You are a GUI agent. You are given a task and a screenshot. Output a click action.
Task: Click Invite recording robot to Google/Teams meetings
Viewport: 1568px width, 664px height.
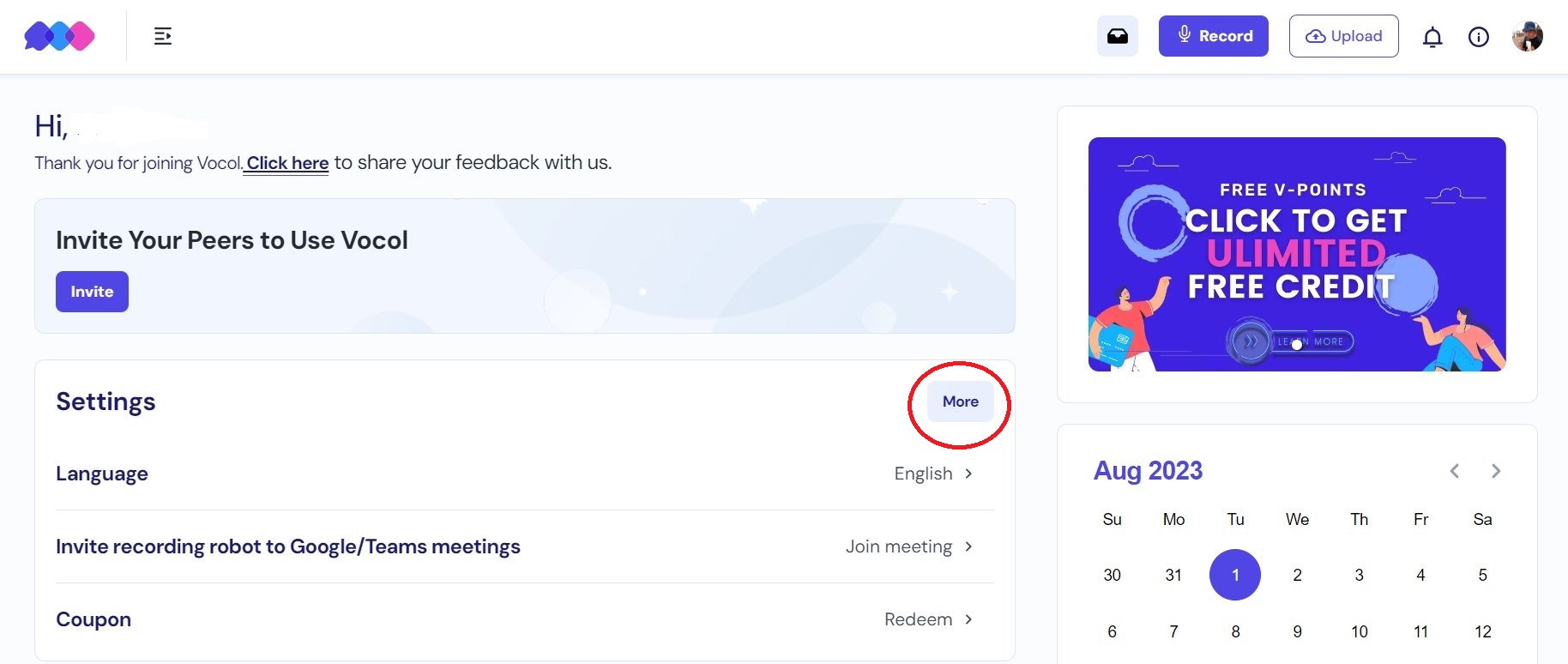[288, 546]
